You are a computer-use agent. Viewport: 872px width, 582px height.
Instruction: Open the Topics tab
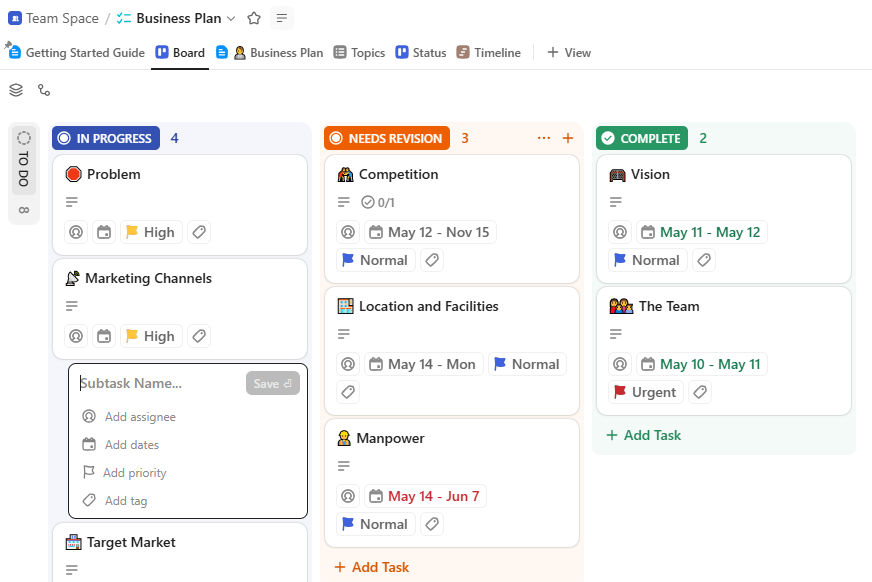tap(359, 52)
